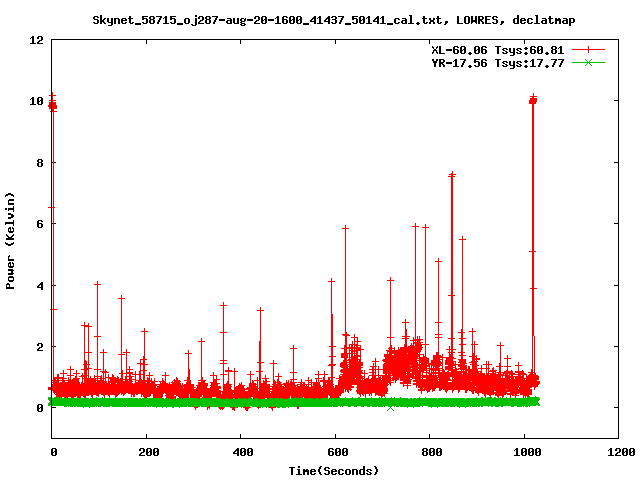Click the red line sample beside XL legend
The image size is (640, 480).
[x=588, y=50]
